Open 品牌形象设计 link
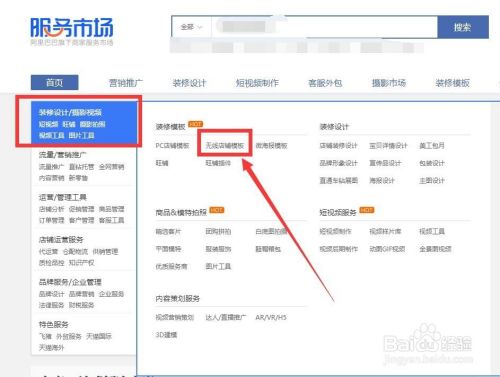500x377 pixels. pyautogui.click(x=338, y=163)
